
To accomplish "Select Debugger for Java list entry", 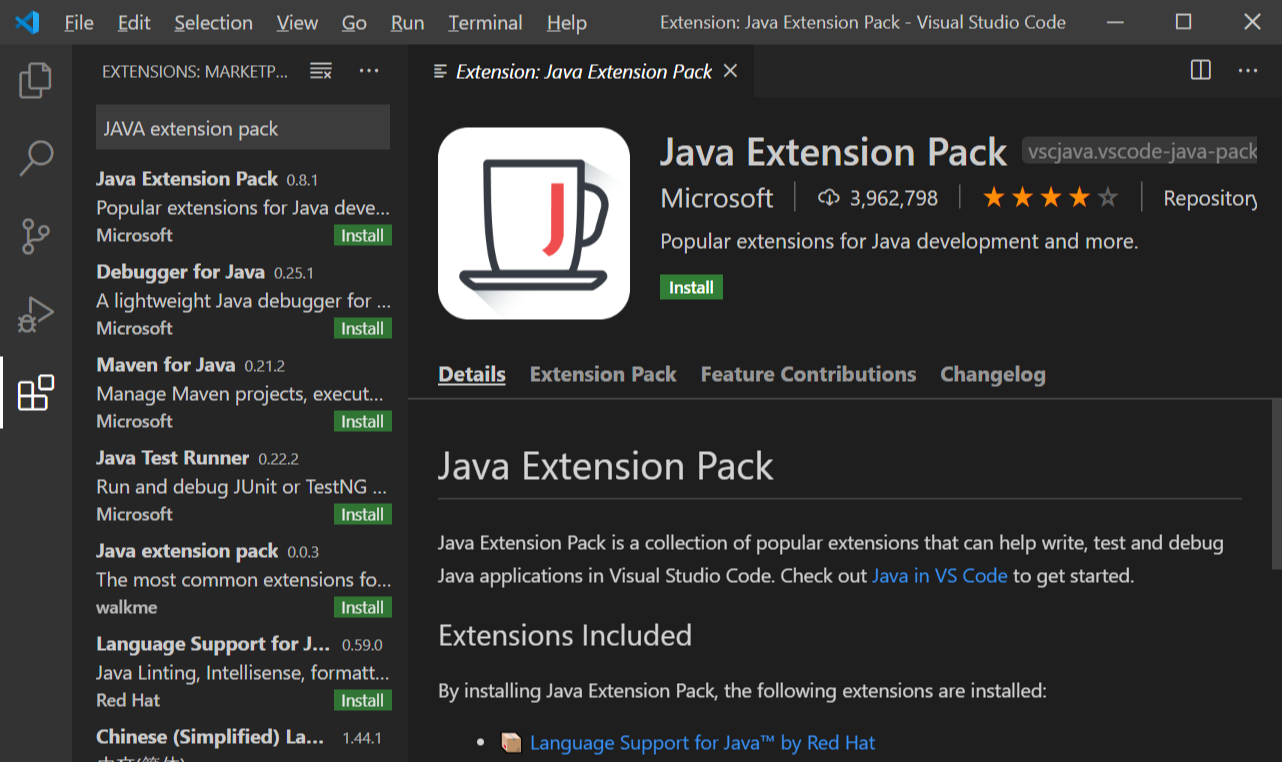I will tap(240, 300).
